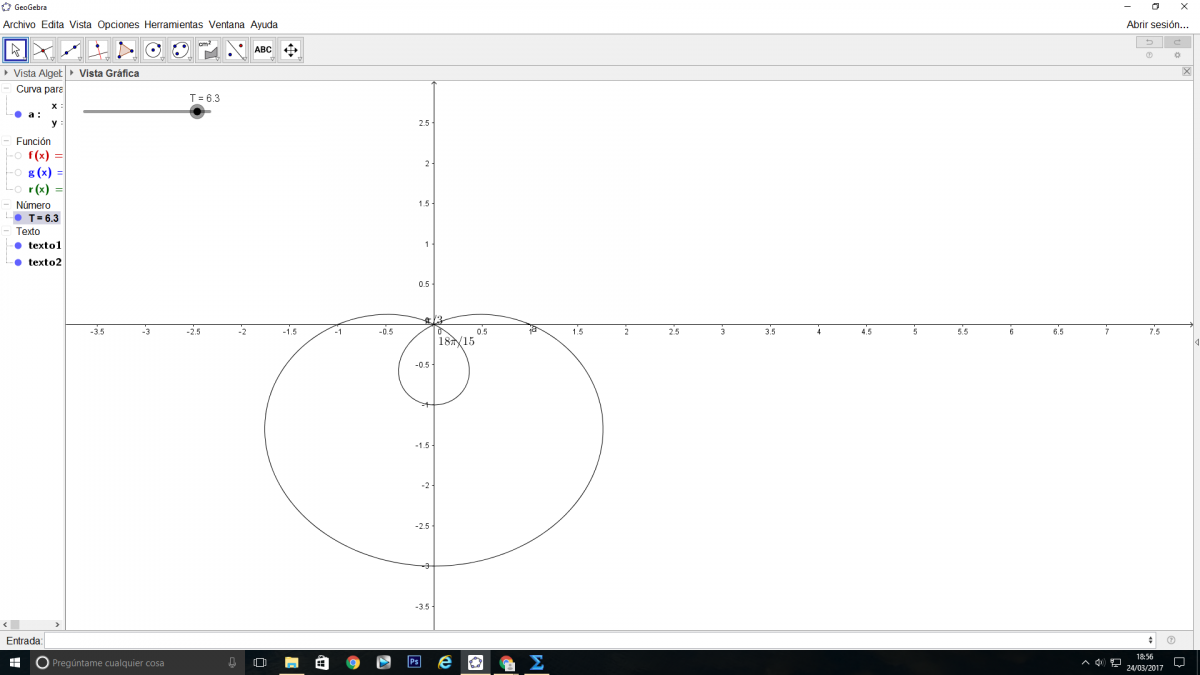Click the T slider handle
The width and height of the screenshot is (1200, 675).
[197, 112]
